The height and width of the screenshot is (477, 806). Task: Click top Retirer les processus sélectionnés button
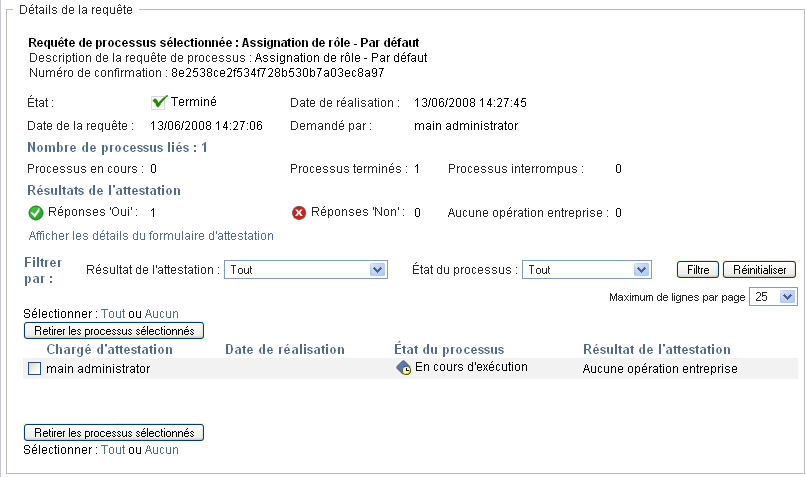click(x=114, y=329)
